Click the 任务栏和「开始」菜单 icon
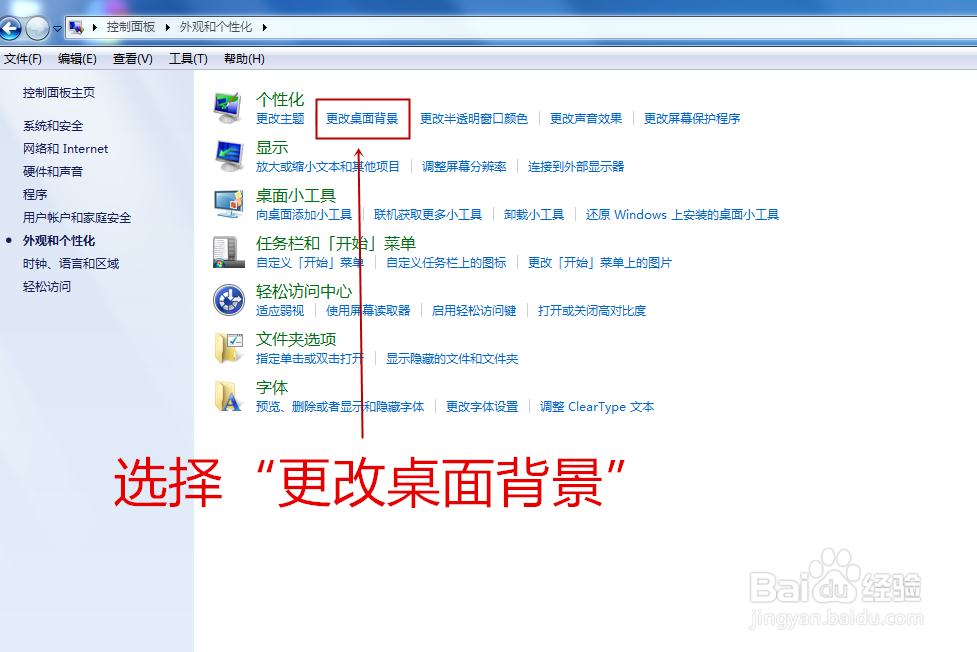 point(229,250)
